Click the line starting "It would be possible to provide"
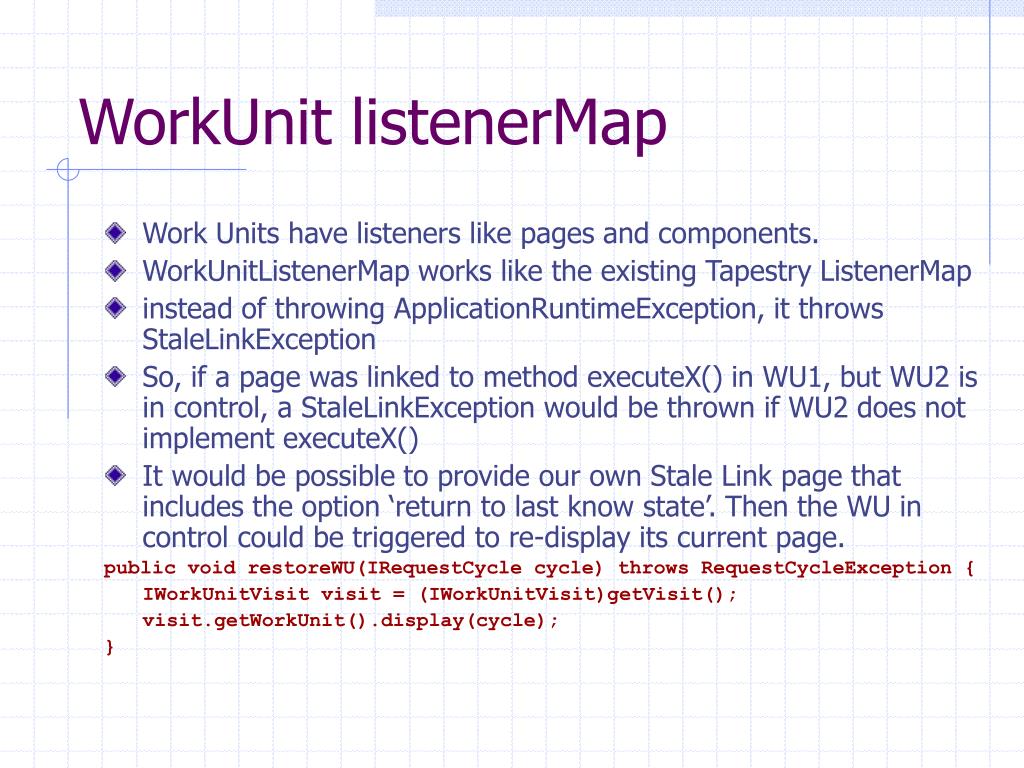Image resolution: width=1024 pixels, height=768 pixels. coord(521,477)
